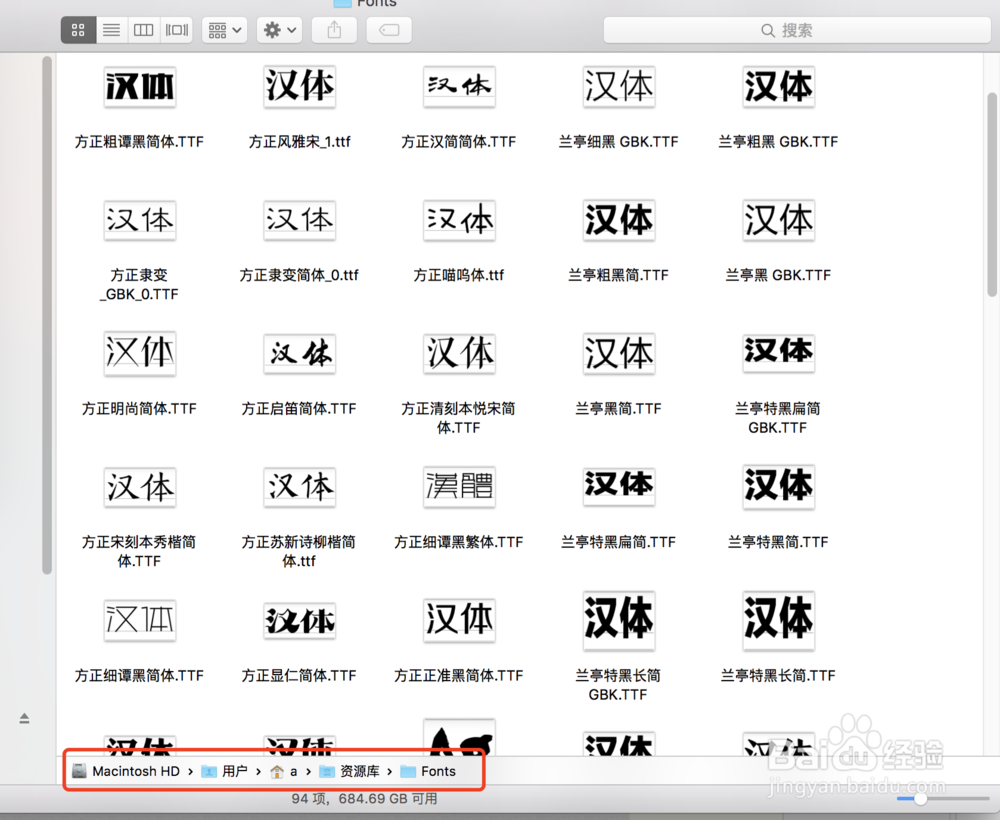Screen dimensions: 1000x820
Task: Switch to cover flow view
Action: [x=176, y=30]
